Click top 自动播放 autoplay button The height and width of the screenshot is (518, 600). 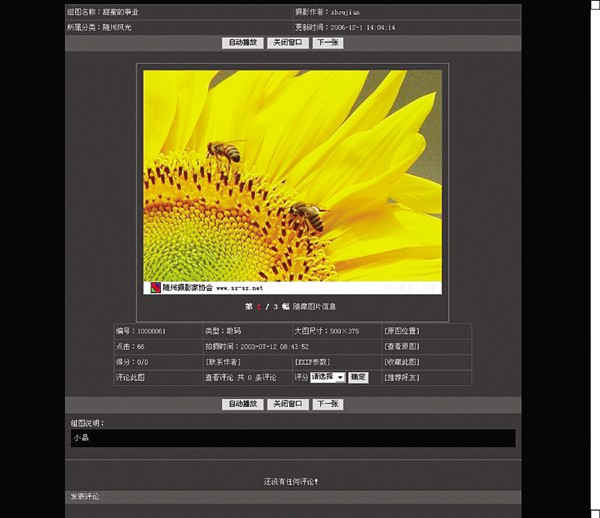[x=243, y=43]
